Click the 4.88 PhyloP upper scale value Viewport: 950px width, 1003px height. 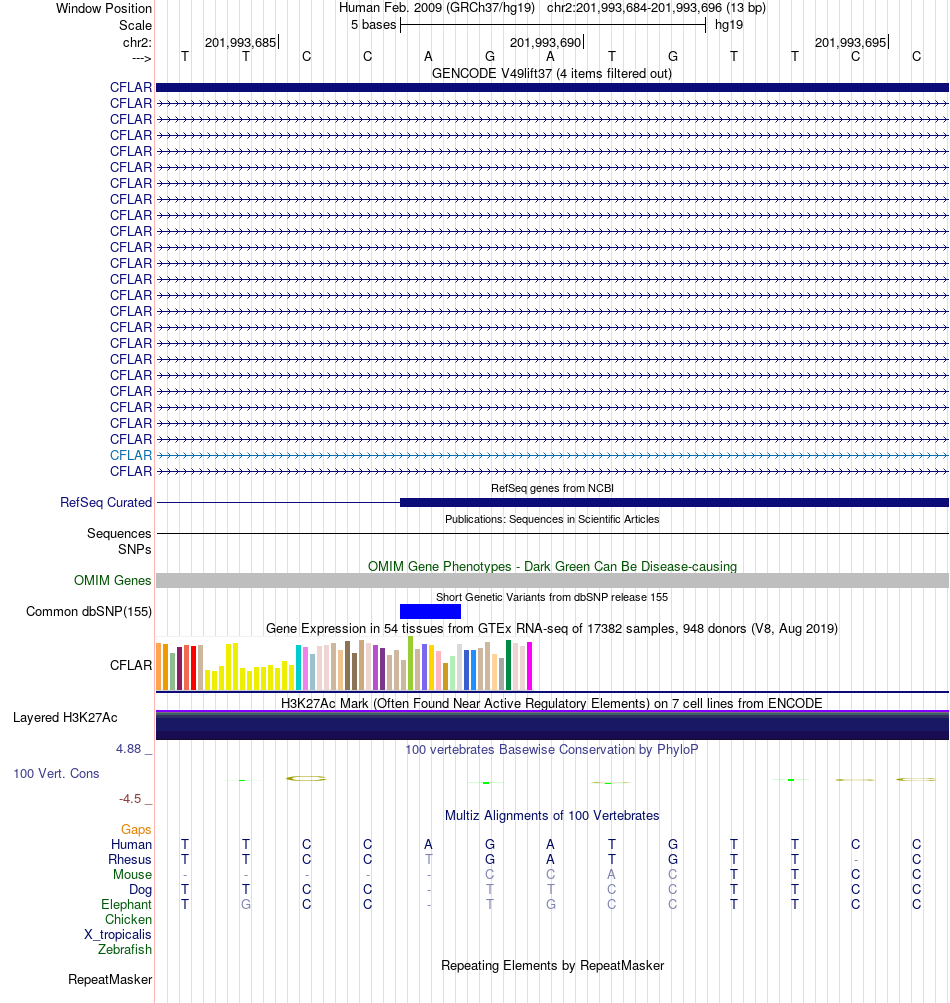129,748
